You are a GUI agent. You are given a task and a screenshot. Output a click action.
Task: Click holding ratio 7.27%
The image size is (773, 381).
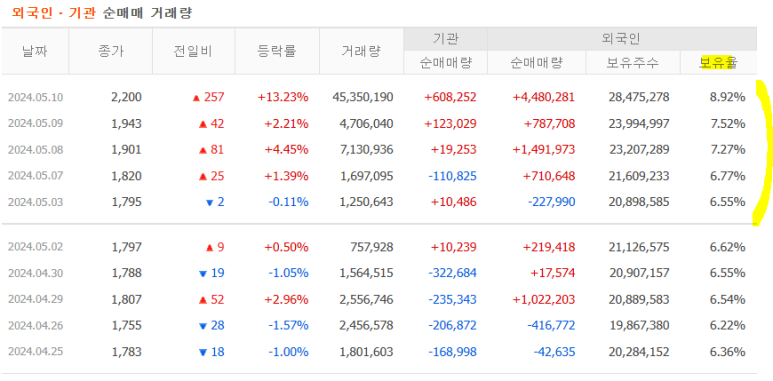pyautogui.click(x=727, y=150)
